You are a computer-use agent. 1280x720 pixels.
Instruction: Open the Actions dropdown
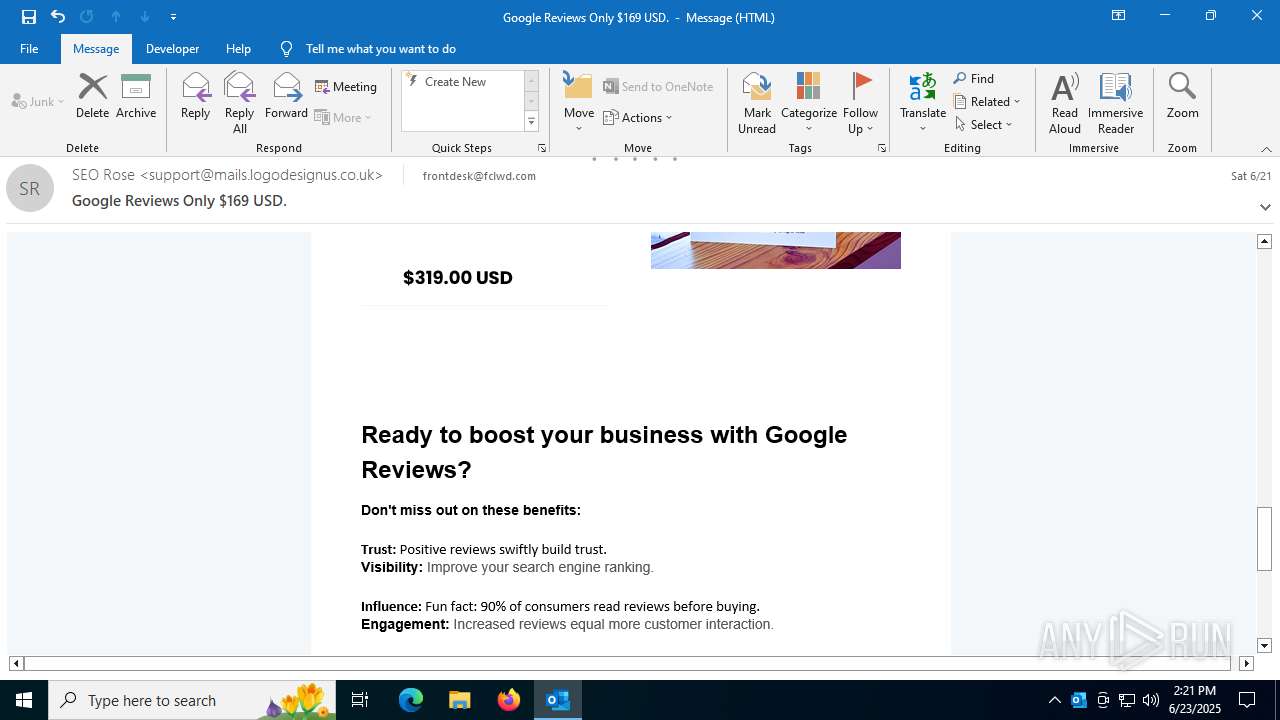[638, 117]
